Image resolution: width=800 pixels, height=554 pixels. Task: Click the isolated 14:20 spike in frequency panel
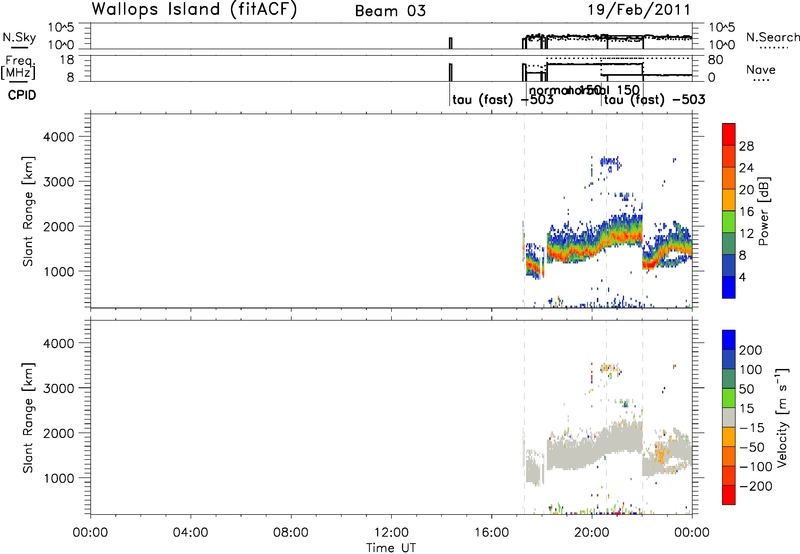click(451, 72)
